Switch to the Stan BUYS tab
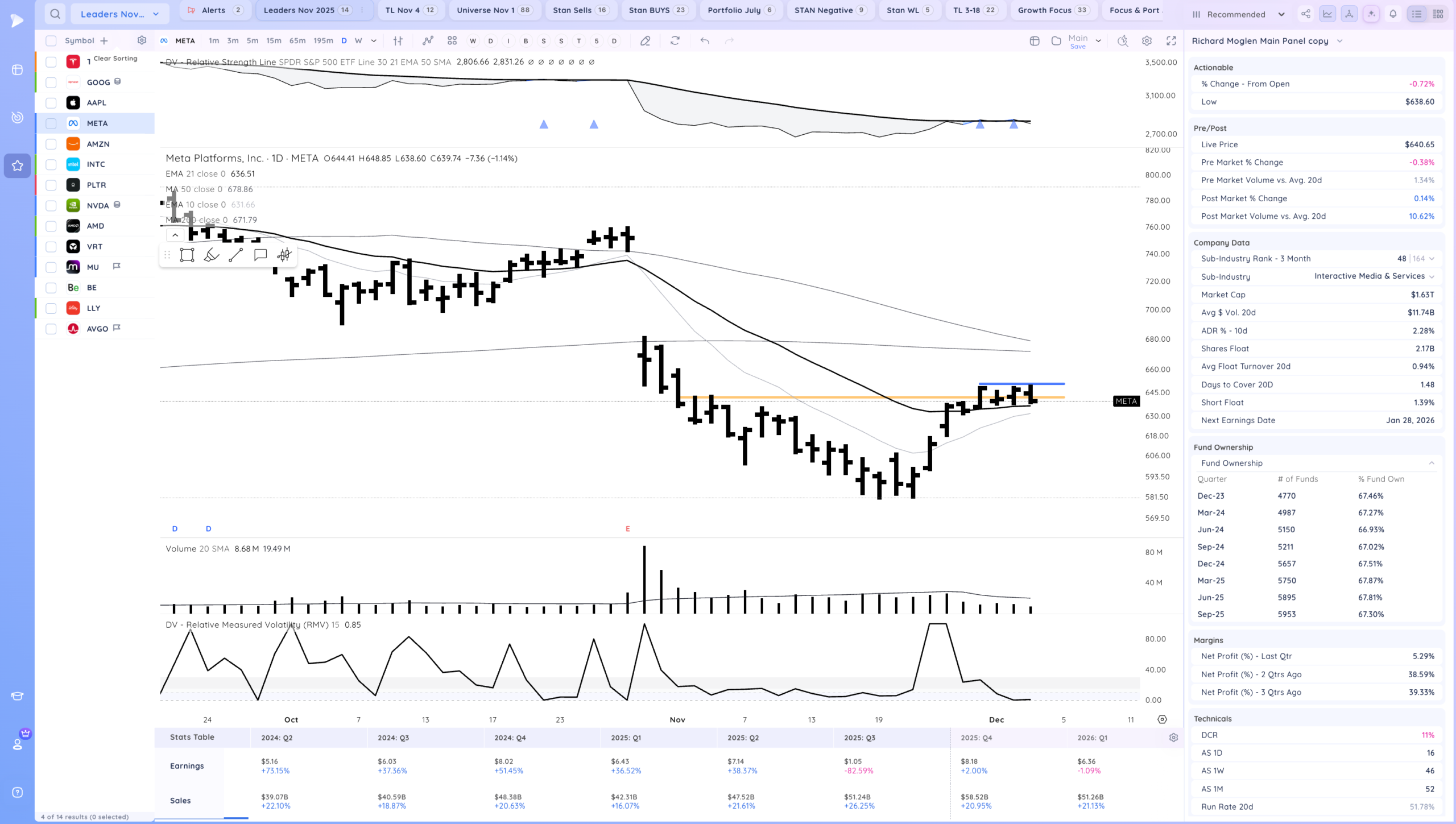Viewport: 1456px width, 824px height. coord(657,10)
